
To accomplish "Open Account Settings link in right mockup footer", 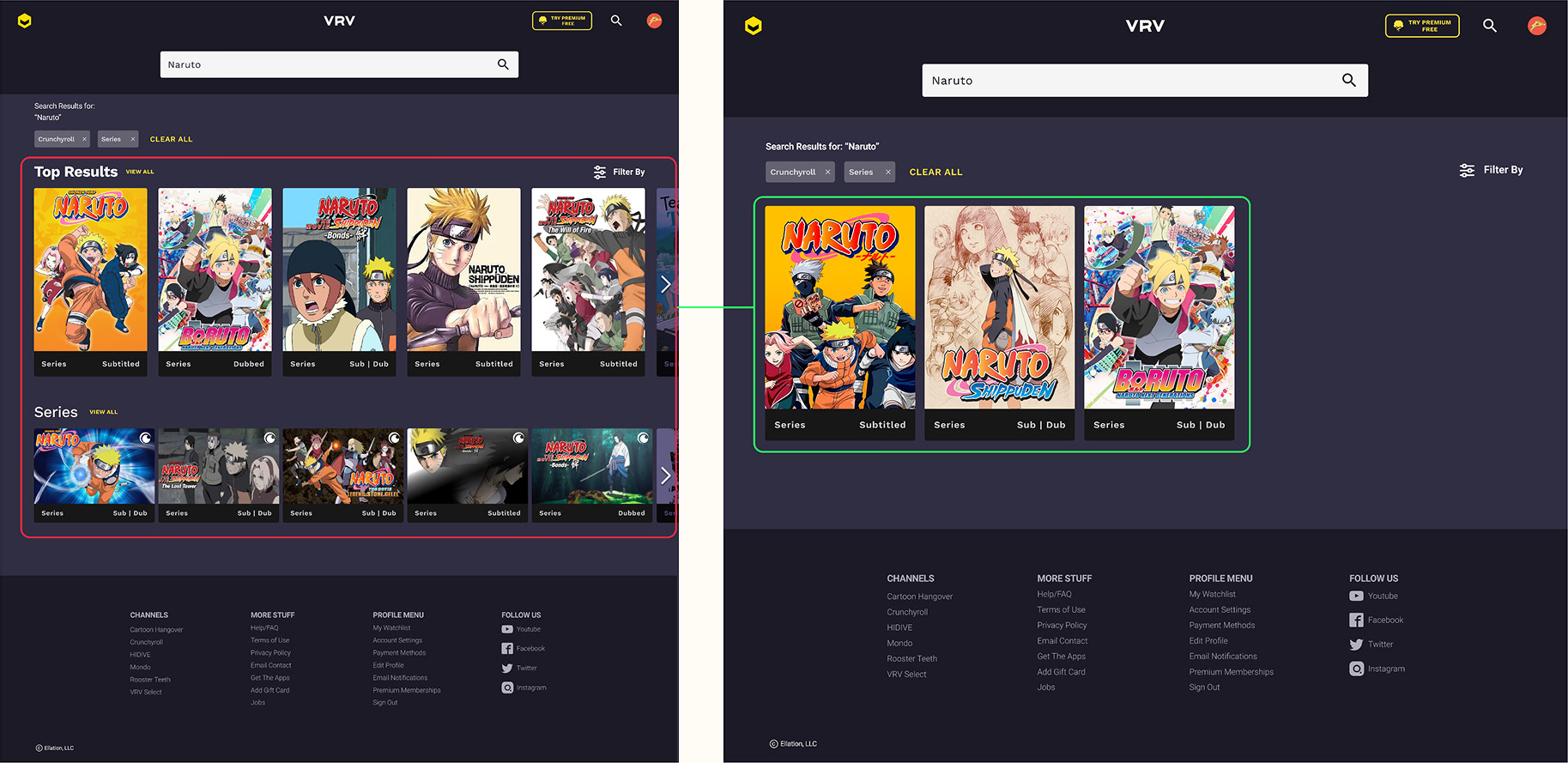I will [1220, 609].
